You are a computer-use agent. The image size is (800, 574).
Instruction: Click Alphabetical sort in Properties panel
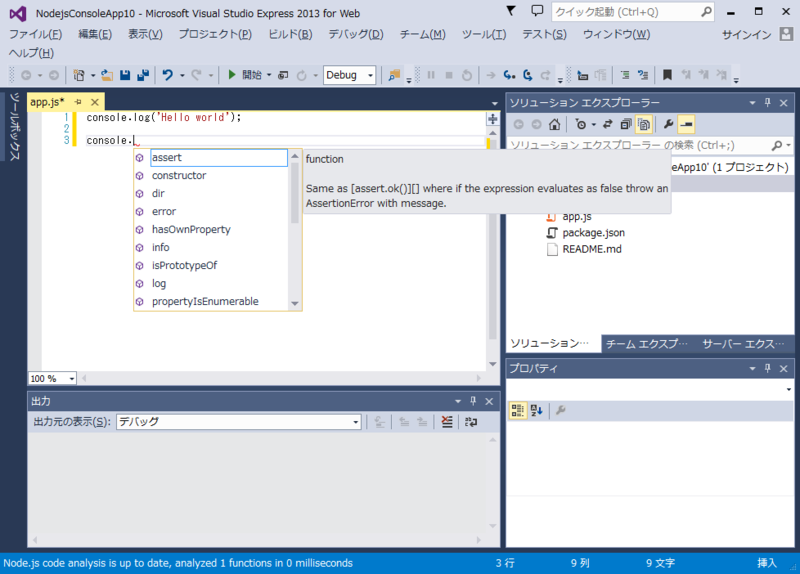[536, 410]
